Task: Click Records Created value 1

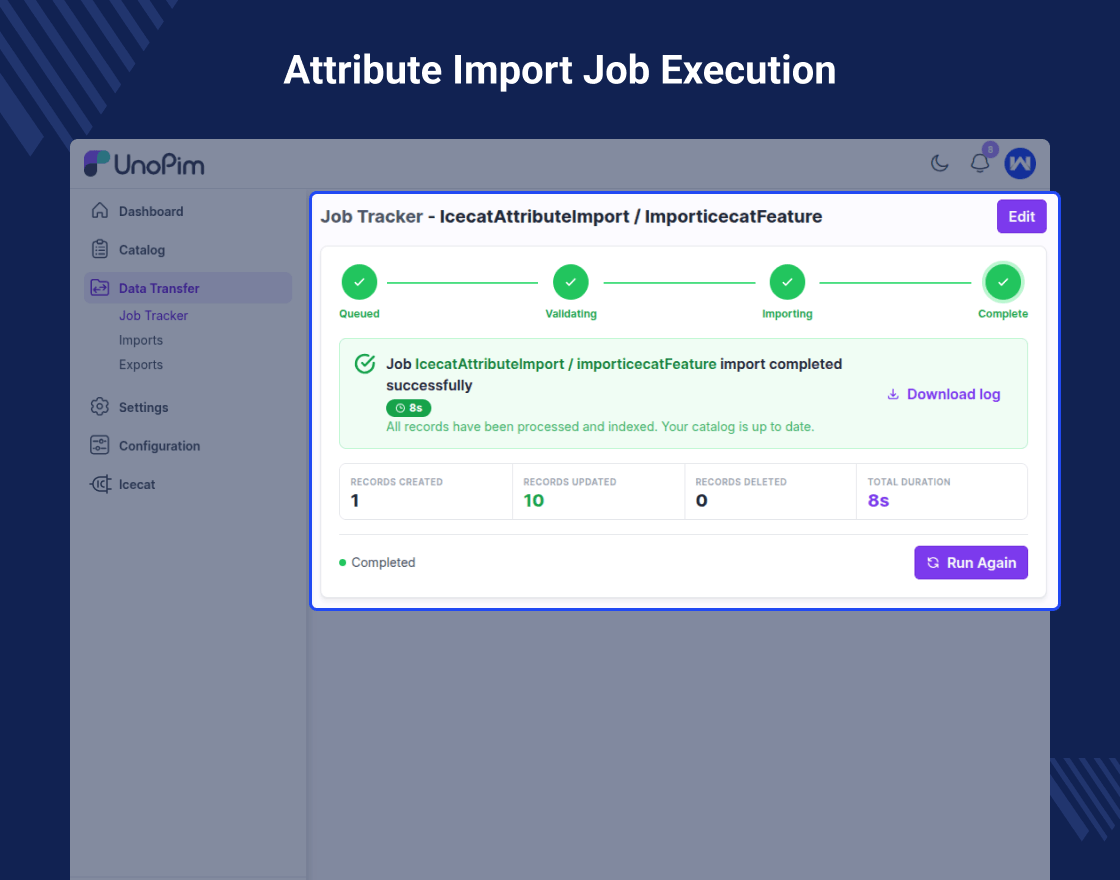Action: (355, 501)
